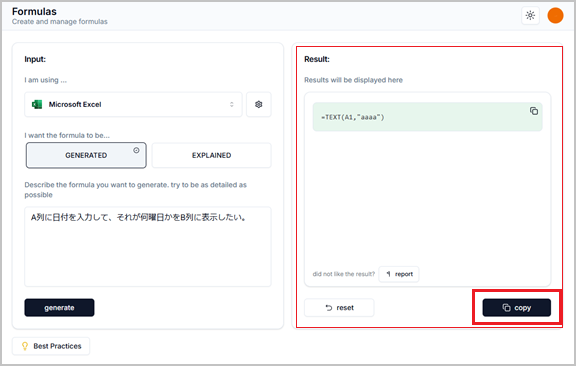This screenshot has height=366, width=576.
Task: Open the orange user avatar menu
Action: pos(555,15)
